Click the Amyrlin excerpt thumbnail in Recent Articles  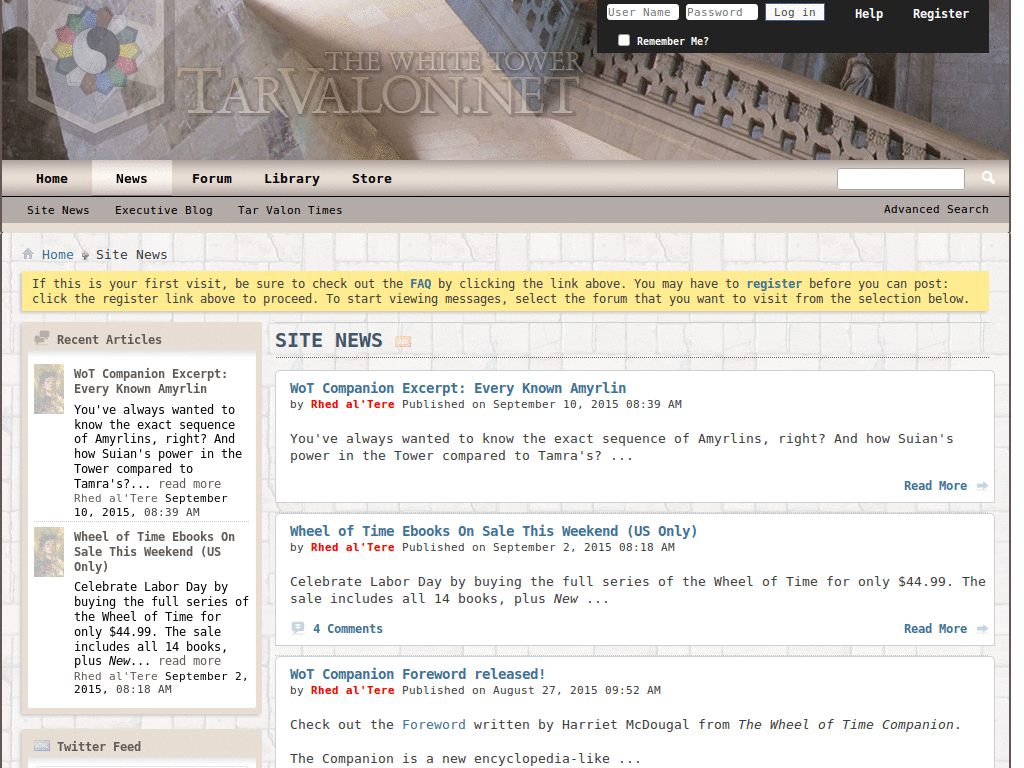49,389
